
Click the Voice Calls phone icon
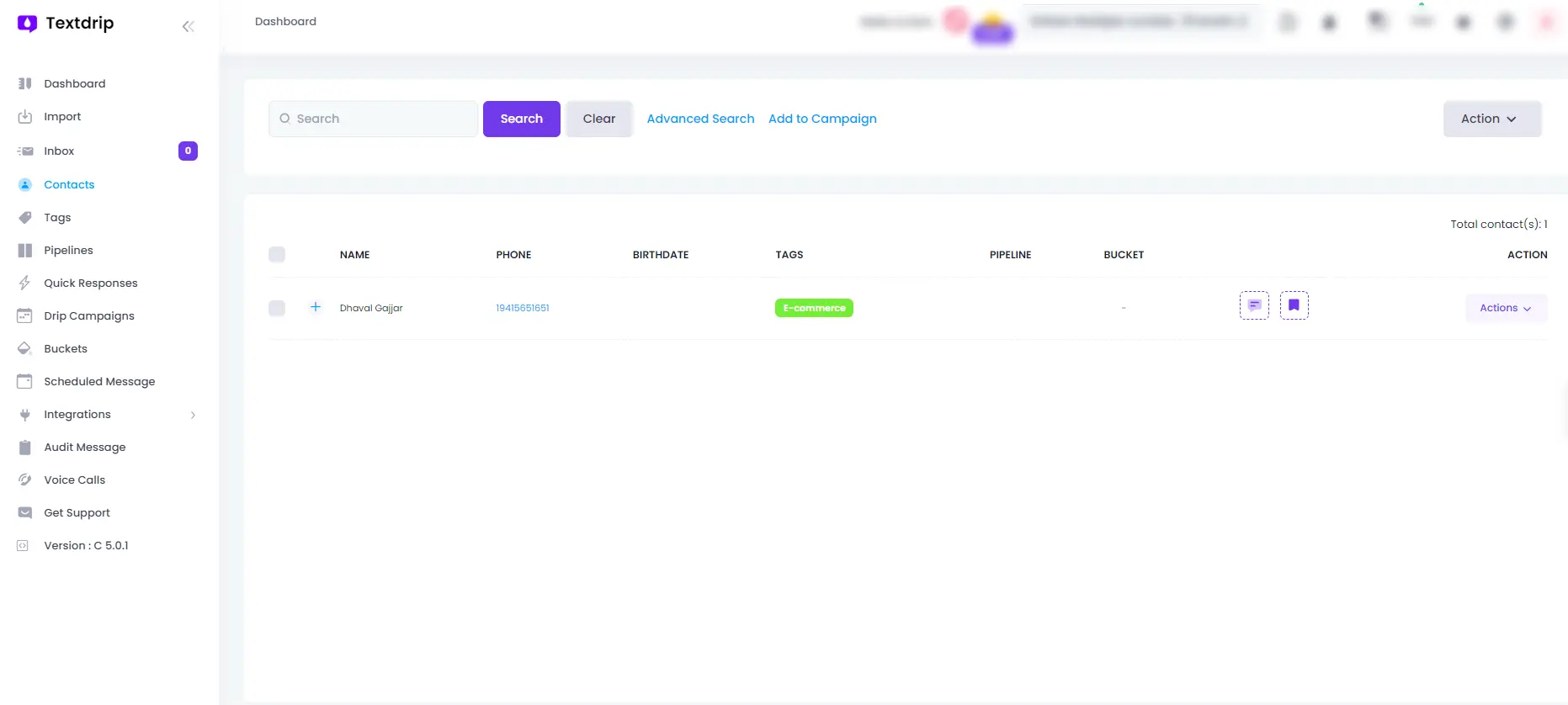[x=25, y=480]
